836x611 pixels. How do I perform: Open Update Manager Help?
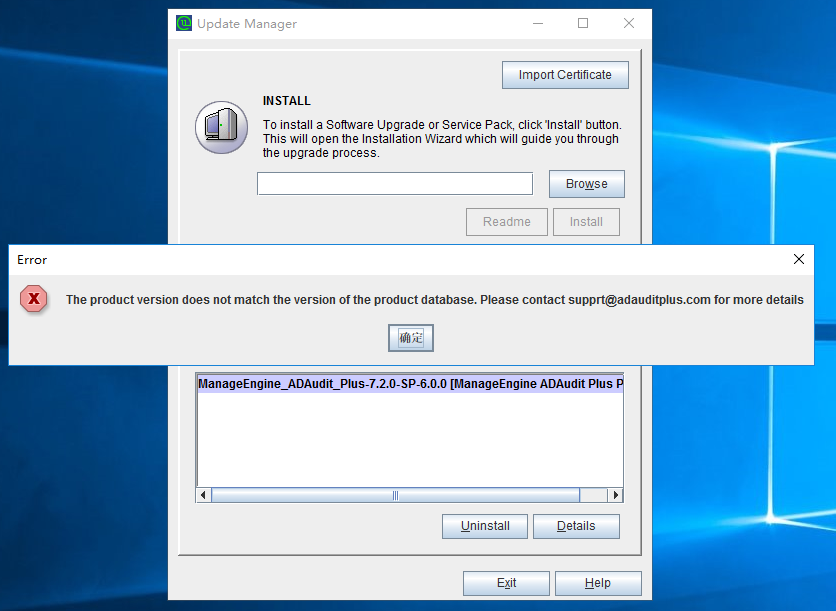(598, 583)
